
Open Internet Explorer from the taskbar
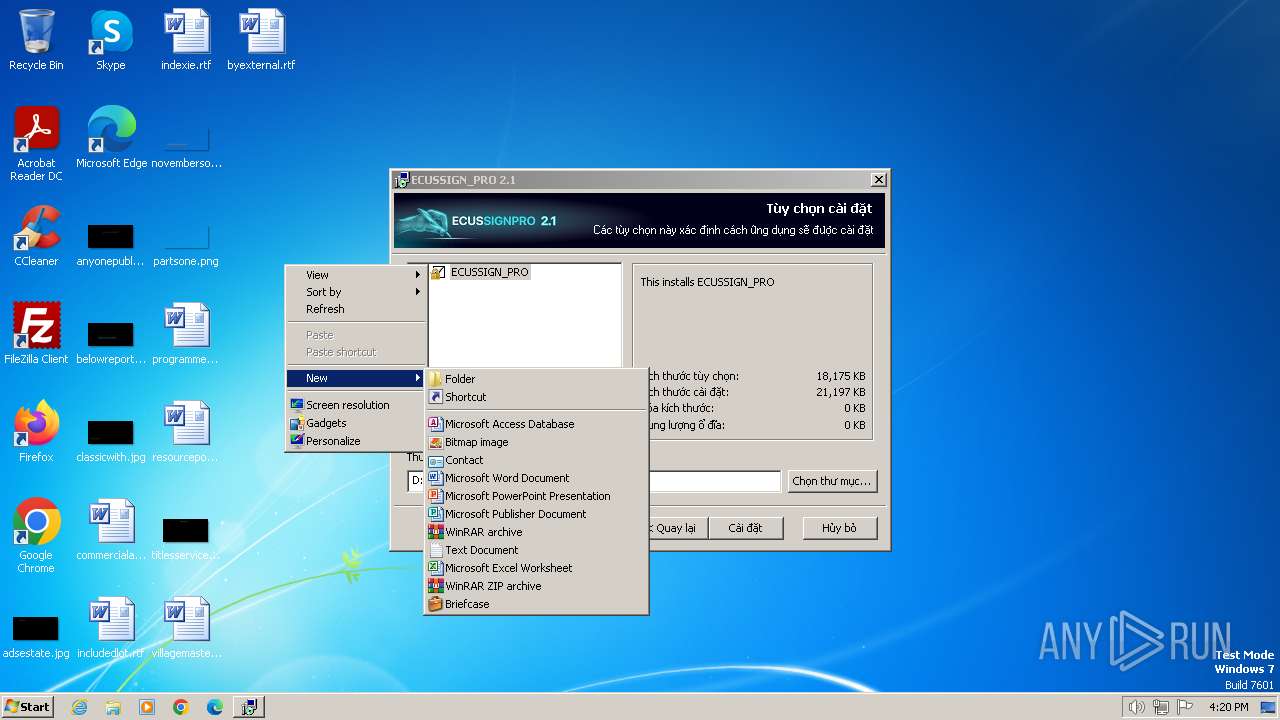point(79,707)
